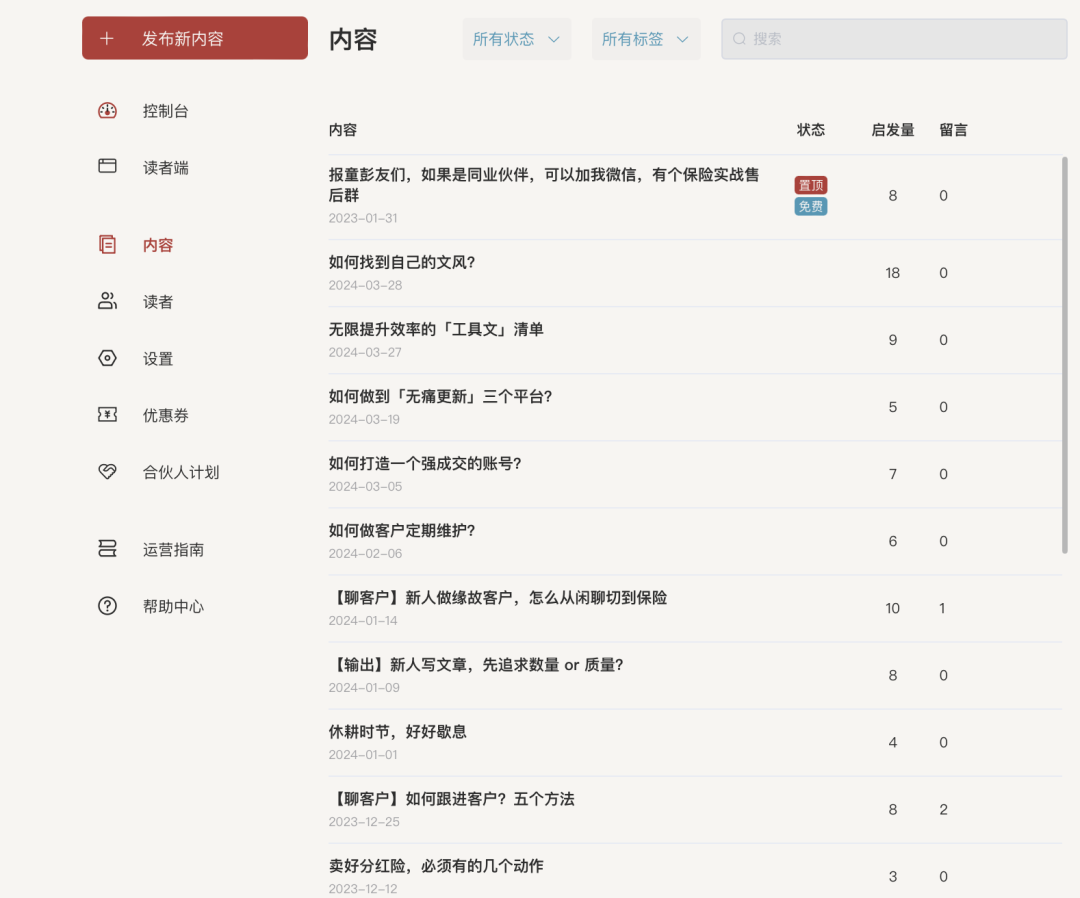Click the 控制台 dashboard icon
Screen dimensions: 1080x898
(x=107, y=111)
